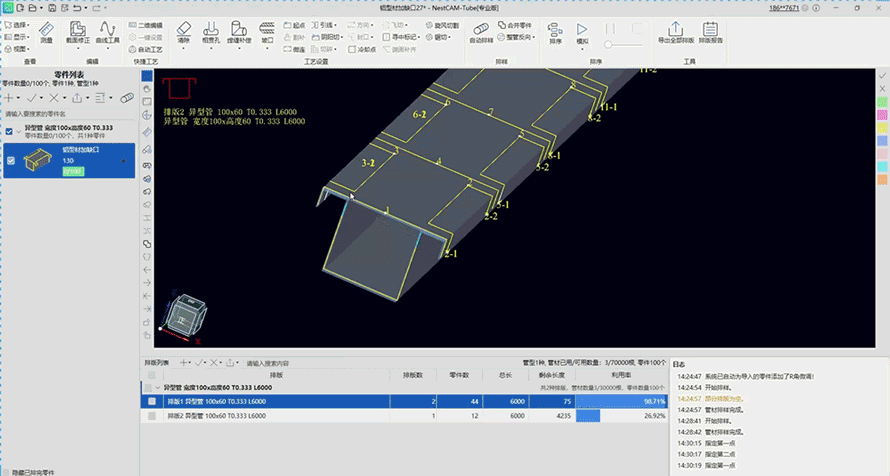Open the 排版报告 nesting report
The height and width of the screenshot is (476, 890).
pos(711,33)
